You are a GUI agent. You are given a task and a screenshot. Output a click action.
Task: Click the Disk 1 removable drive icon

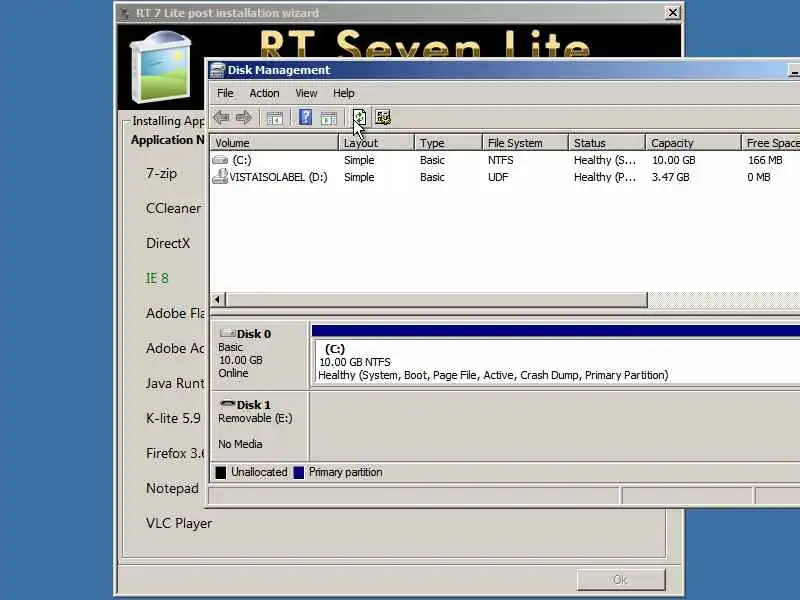point(227,404)
